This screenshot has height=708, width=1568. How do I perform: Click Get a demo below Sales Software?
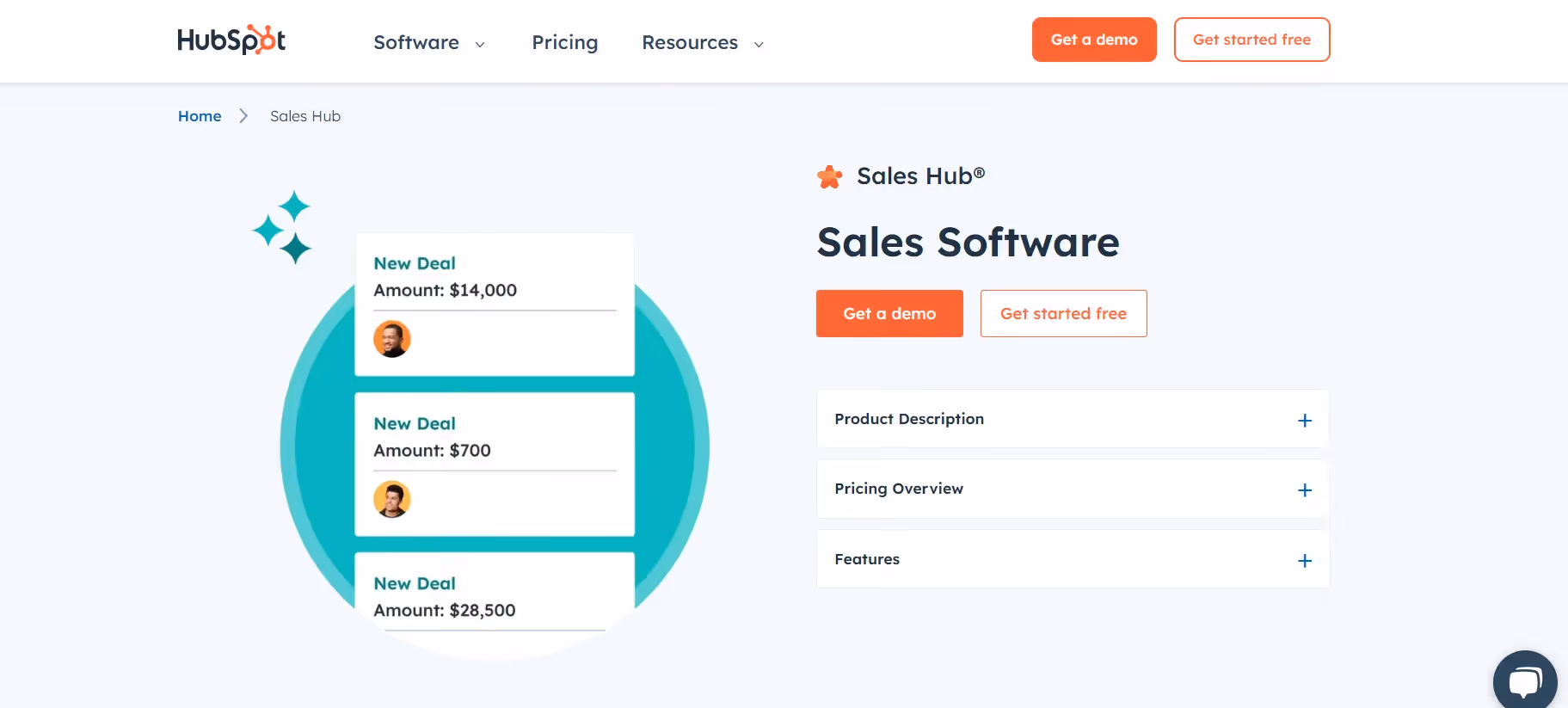point(889,314)
